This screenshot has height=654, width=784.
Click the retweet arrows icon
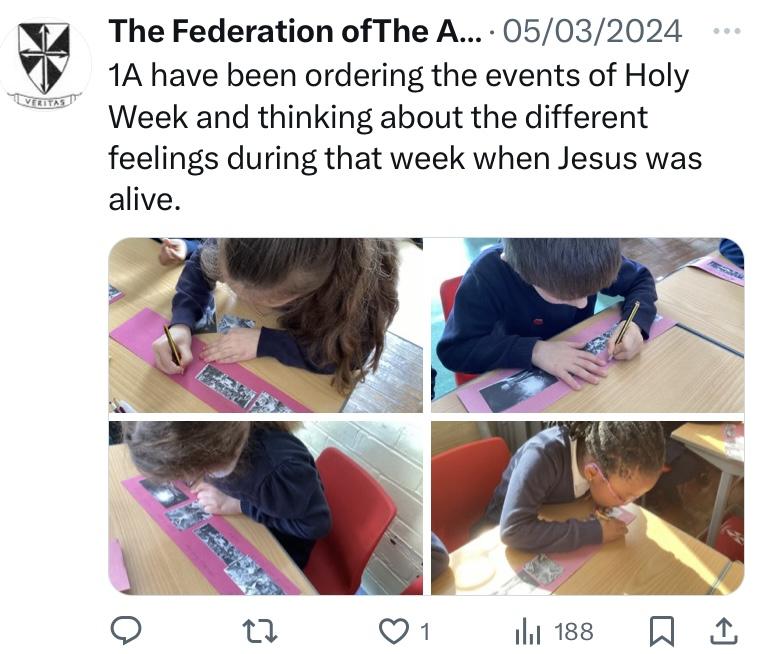pyautogui.click(x=261, y=631)
